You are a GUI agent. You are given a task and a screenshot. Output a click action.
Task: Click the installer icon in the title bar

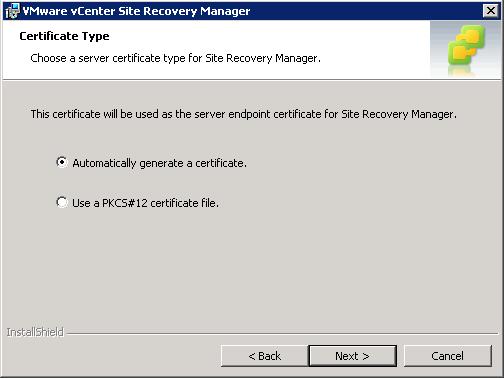(x=13, y=11)
